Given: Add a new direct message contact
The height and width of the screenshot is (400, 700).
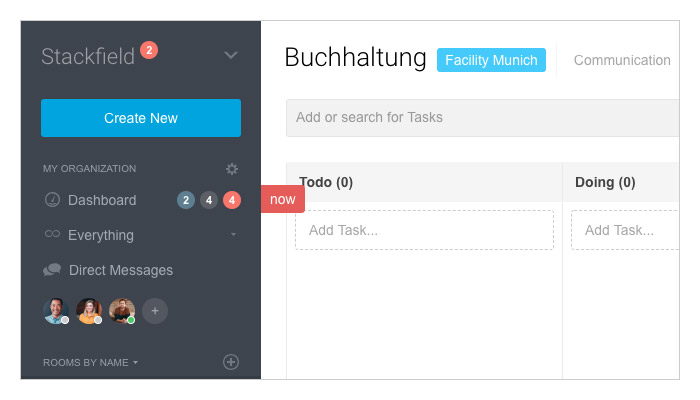Looking at the screenshot, I should [155, 311].
